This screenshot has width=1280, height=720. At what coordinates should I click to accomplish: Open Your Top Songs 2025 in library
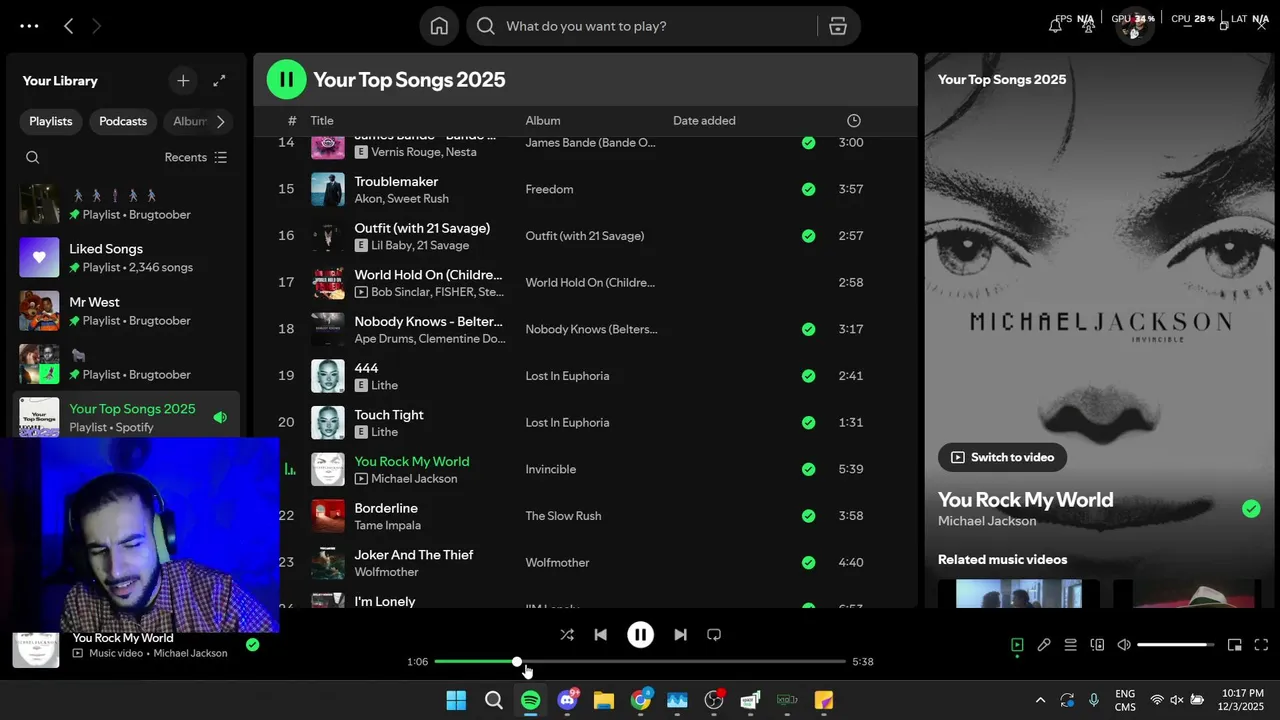click(x=126, y=416)
